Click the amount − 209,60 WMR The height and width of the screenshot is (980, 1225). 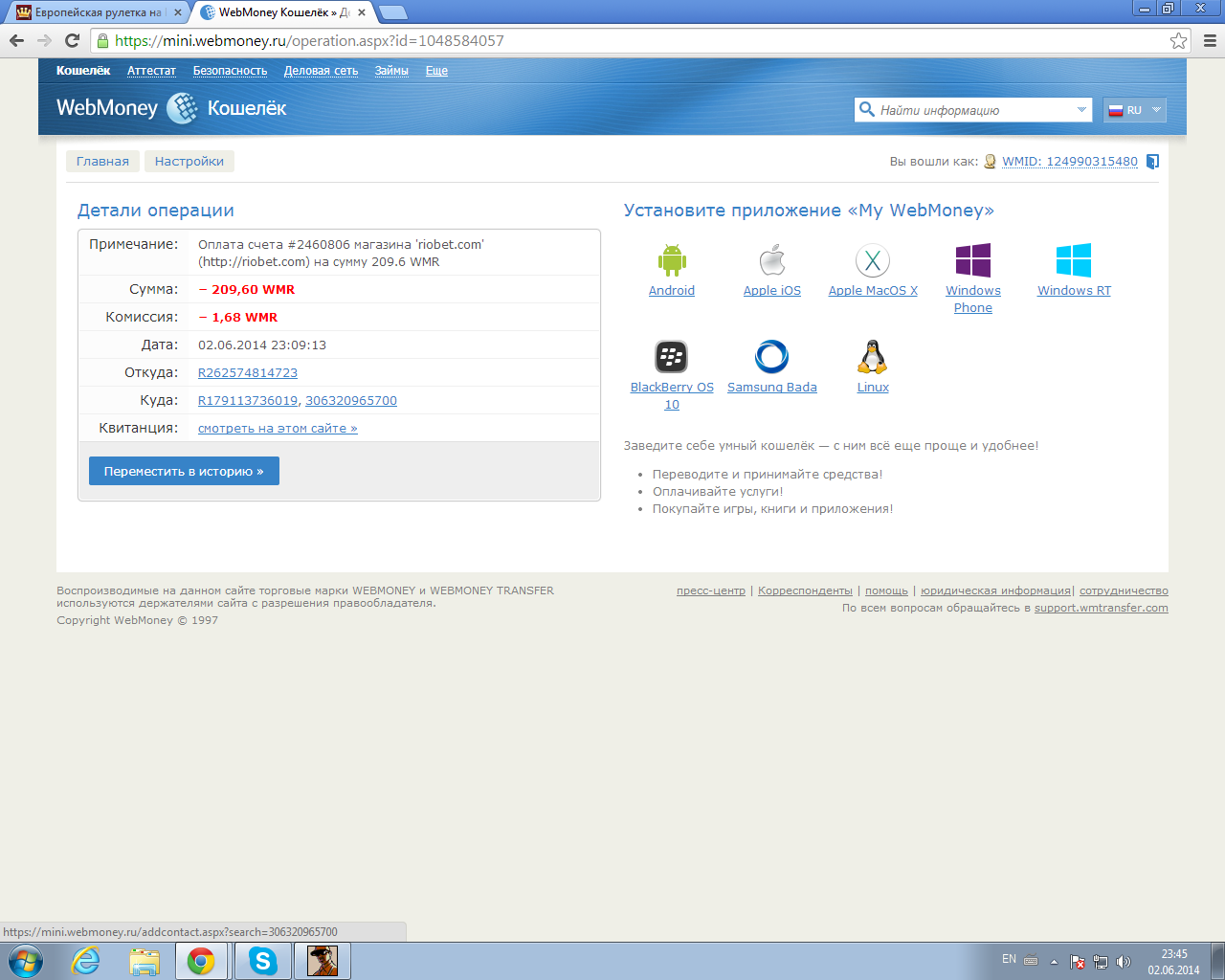[247, 290]
